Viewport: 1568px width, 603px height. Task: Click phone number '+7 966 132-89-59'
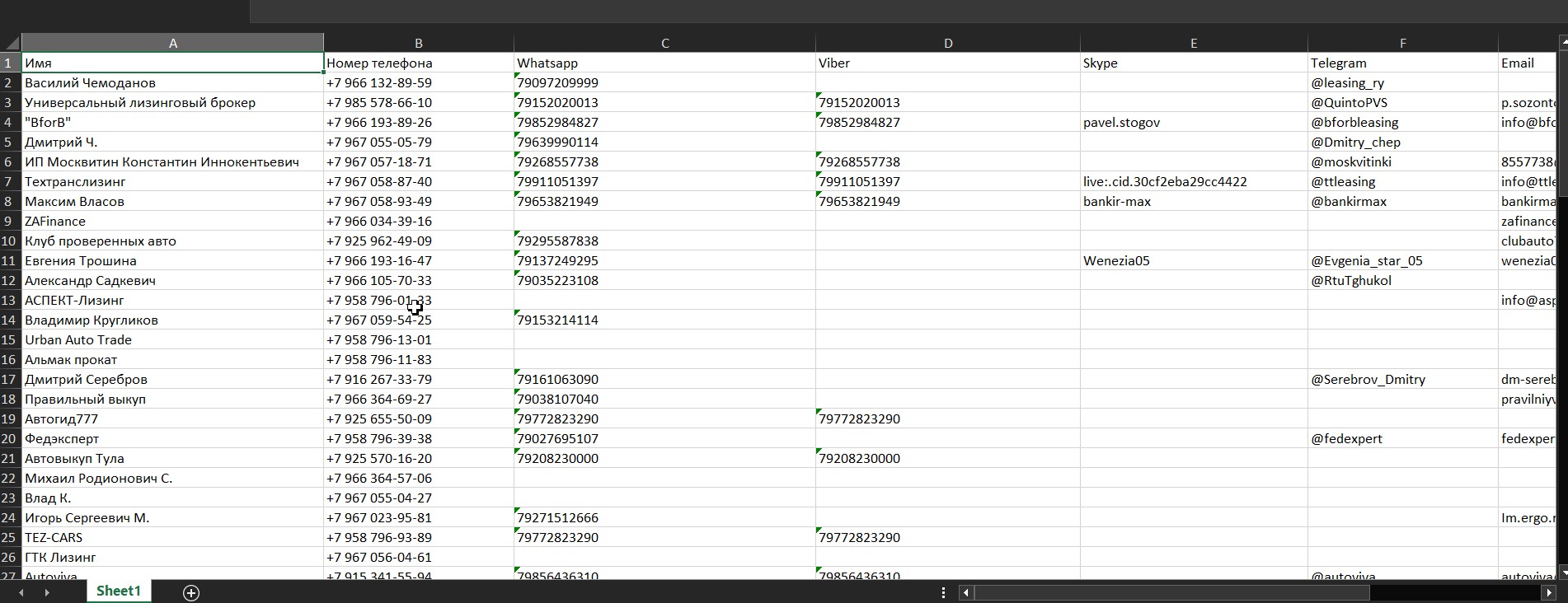(x=419, y=82)
